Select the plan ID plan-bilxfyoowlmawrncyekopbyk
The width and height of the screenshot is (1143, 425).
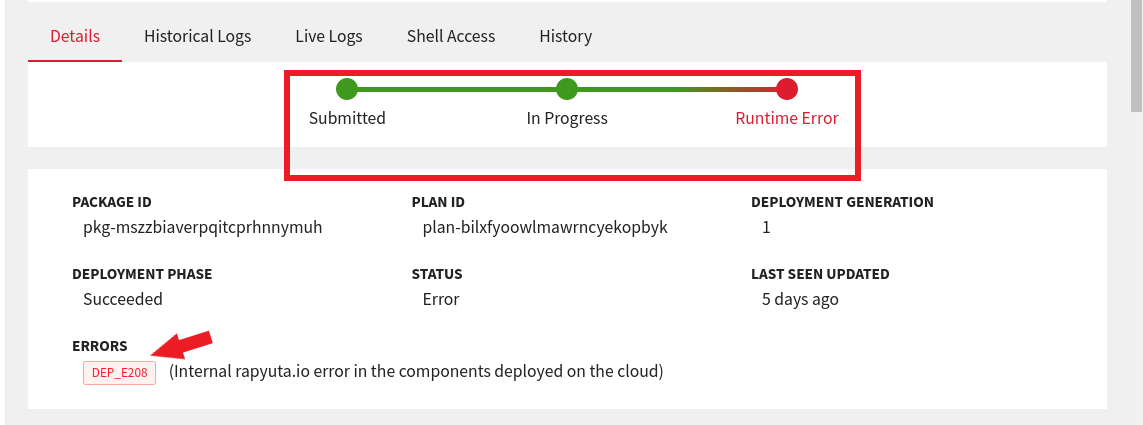[x=545, y=227]
